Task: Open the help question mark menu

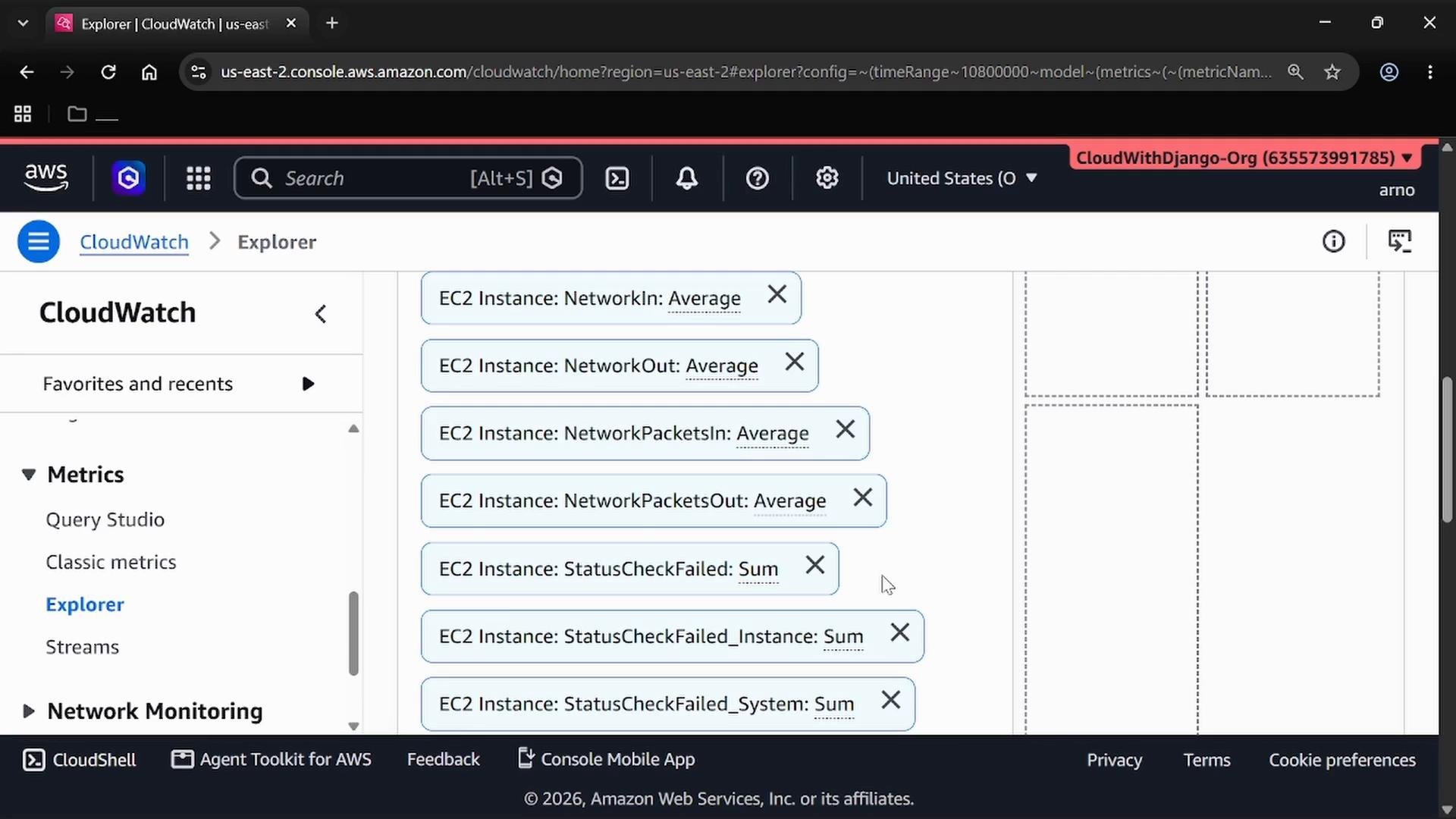Action: click(757, 178)
